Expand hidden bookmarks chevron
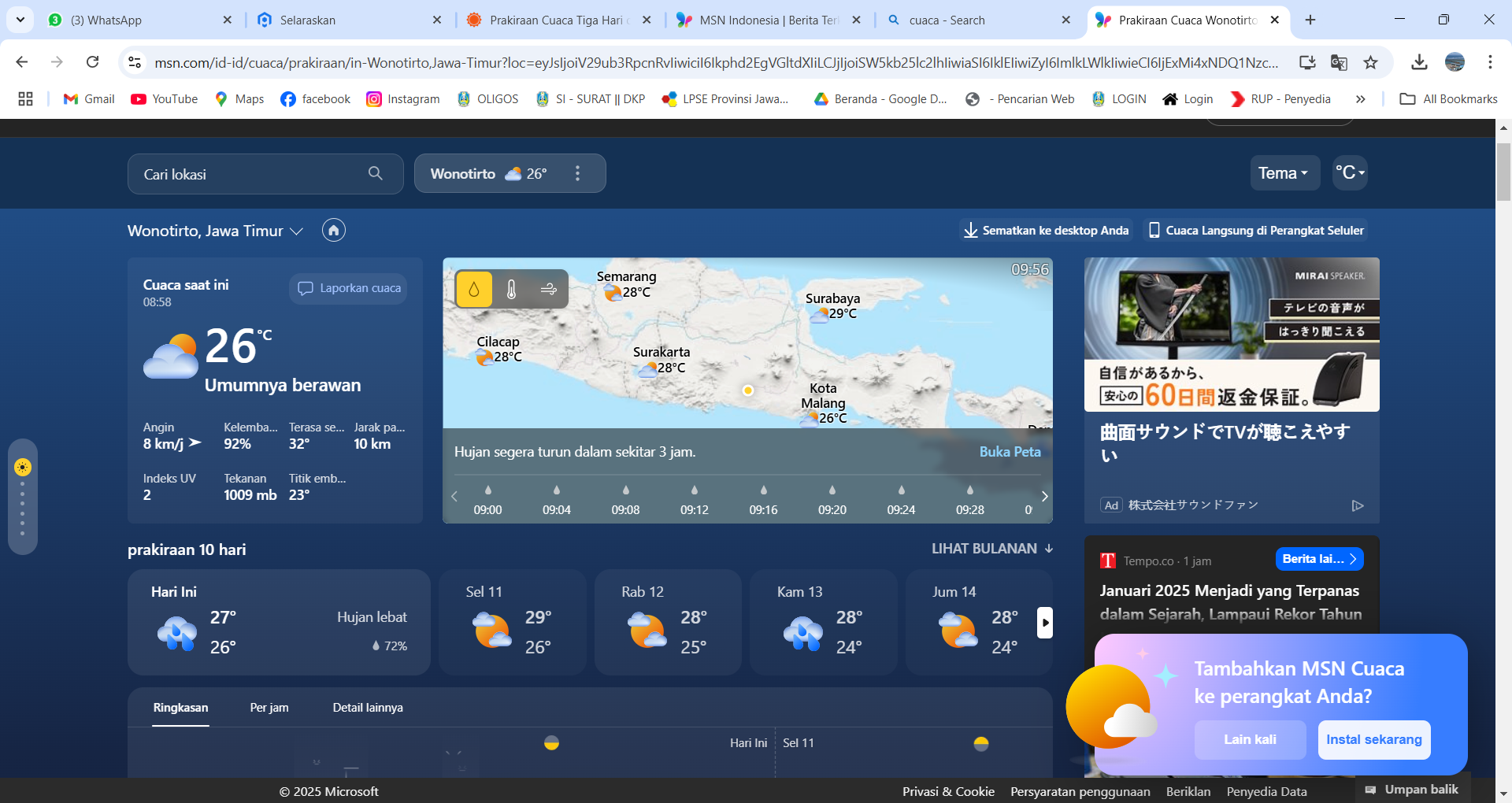Viewport: 1512px width, 803px height. [x=1360, y=98]
